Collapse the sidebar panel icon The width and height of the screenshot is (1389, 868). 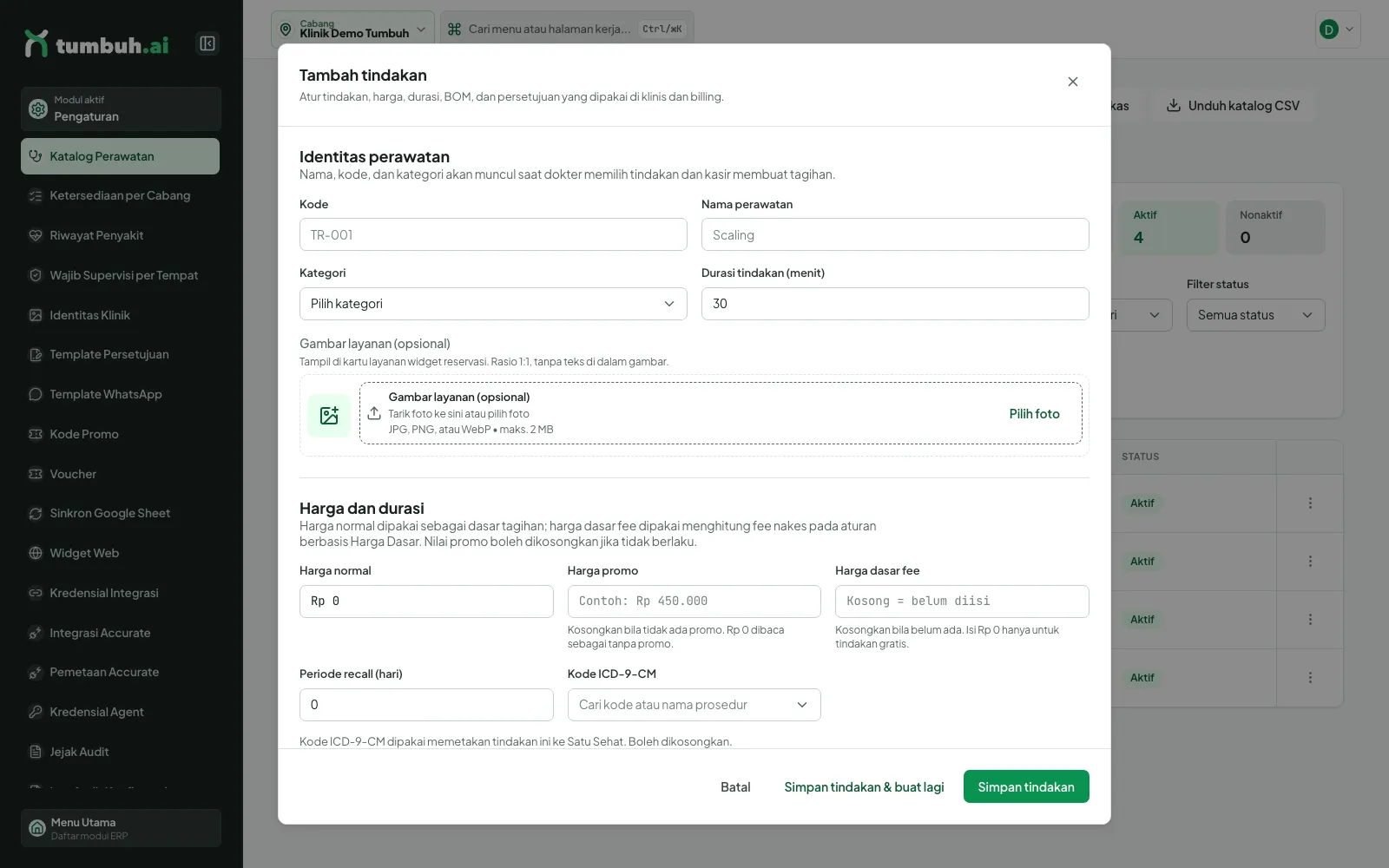207,43
